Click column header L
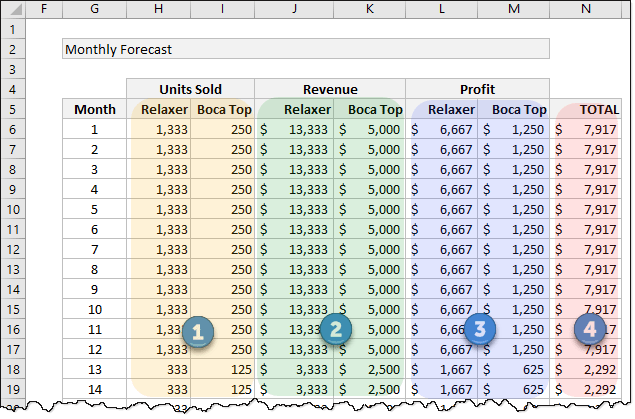 441,9
